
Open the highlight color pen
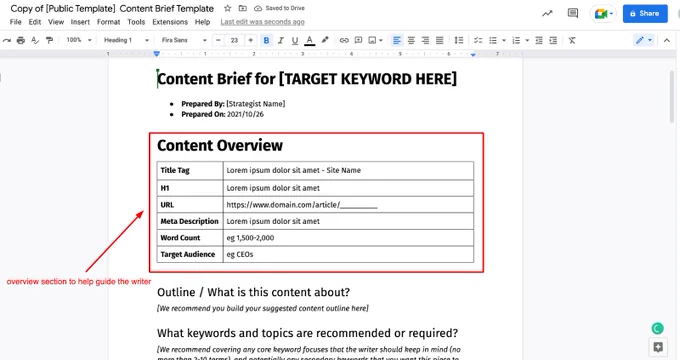click(x=324, y=40)
